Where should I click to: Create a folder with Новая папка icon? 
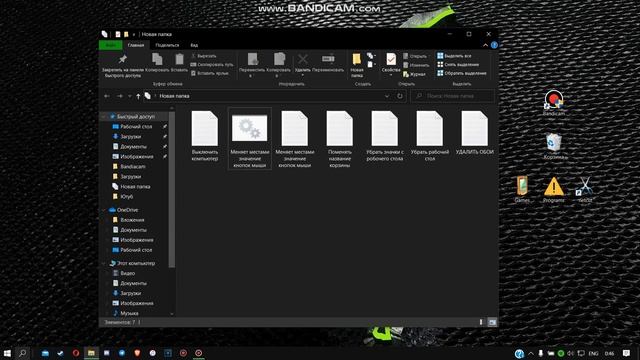pyautogui.click(x=357, y=59)
